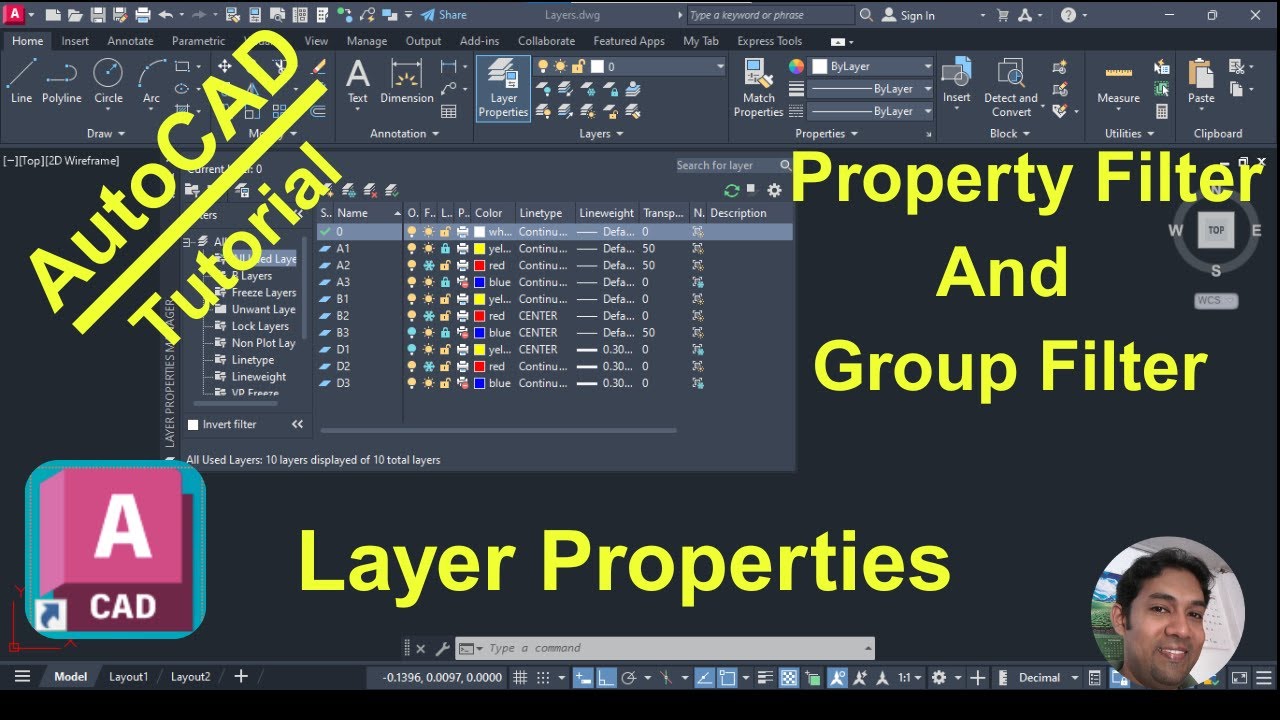Click the Delete Layer icon with red X
The width and height of the screenshot is (1280, 720).
click(370, 190)
